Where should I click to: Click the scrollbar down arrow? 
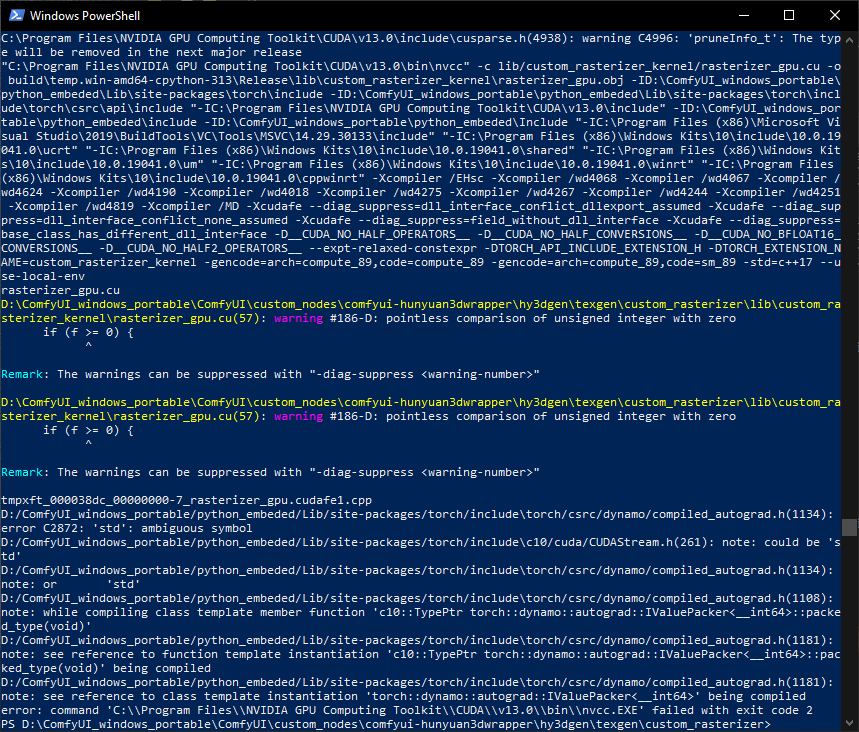click(850, 723)
